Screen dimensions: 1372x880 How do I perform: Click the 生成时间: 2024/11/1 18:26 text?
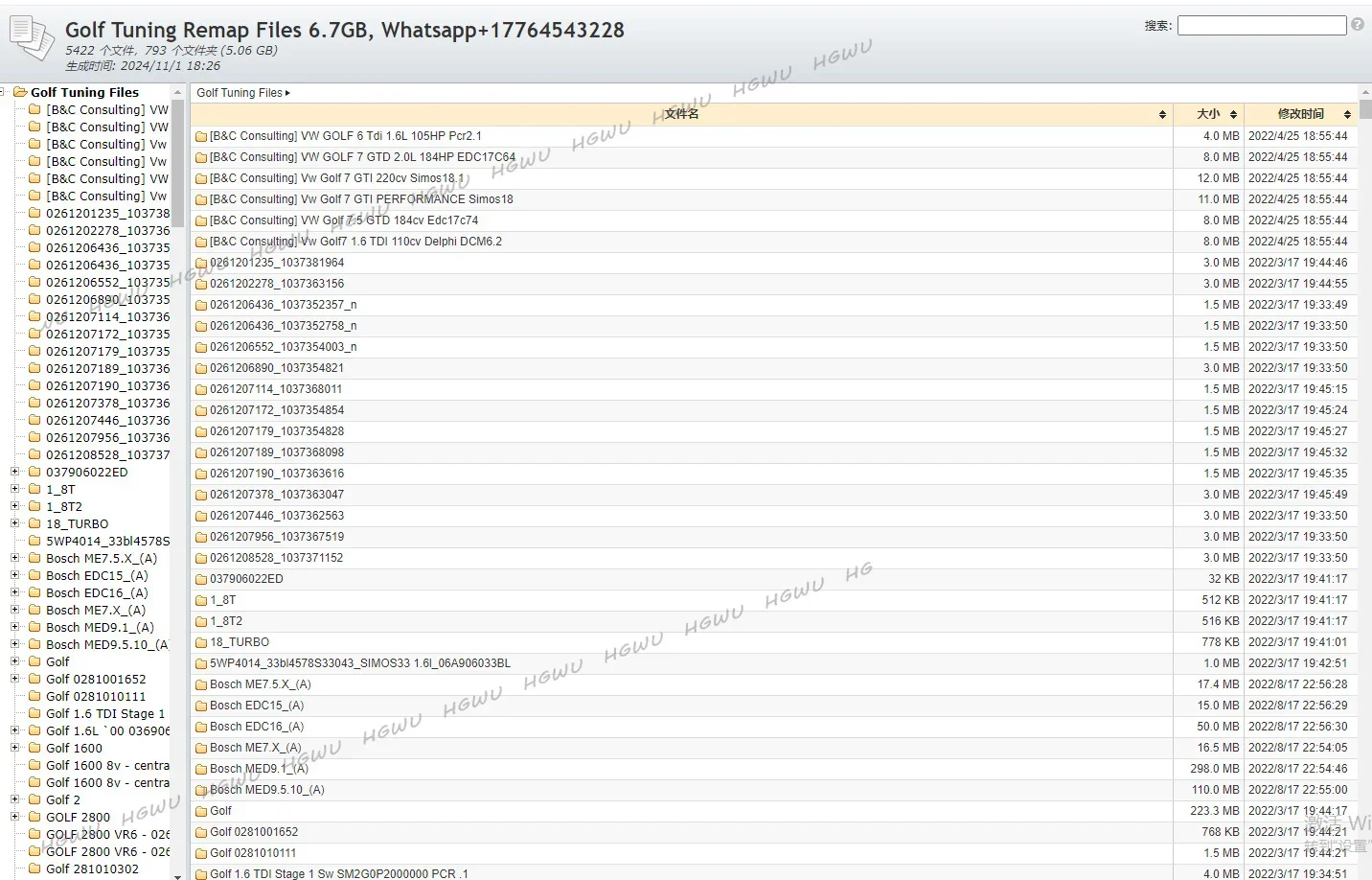pos(143,66)
